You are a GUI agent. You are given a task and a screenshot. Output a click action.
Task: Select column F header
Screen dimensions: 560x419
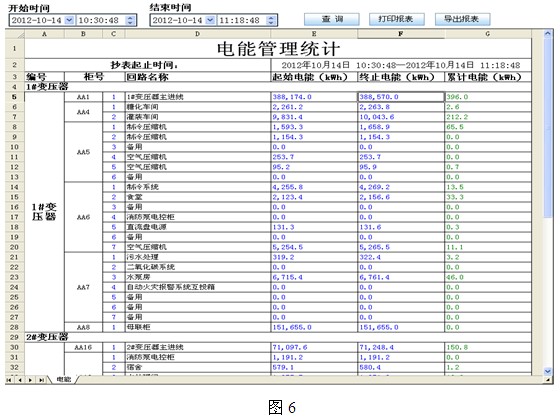[401, 34]
